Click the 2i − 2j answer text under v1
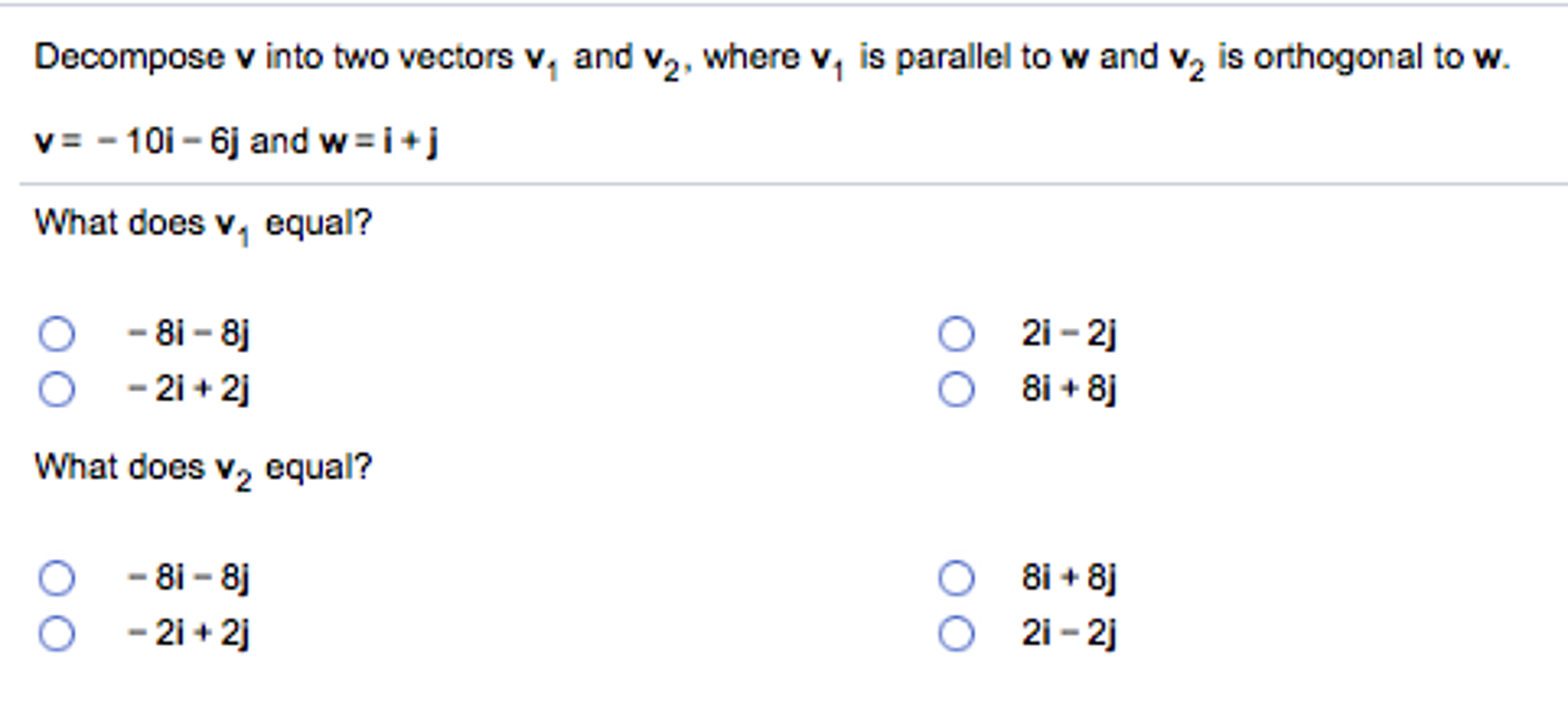The width and height of the screenshot is (1568, 723). coord(1068,334)
